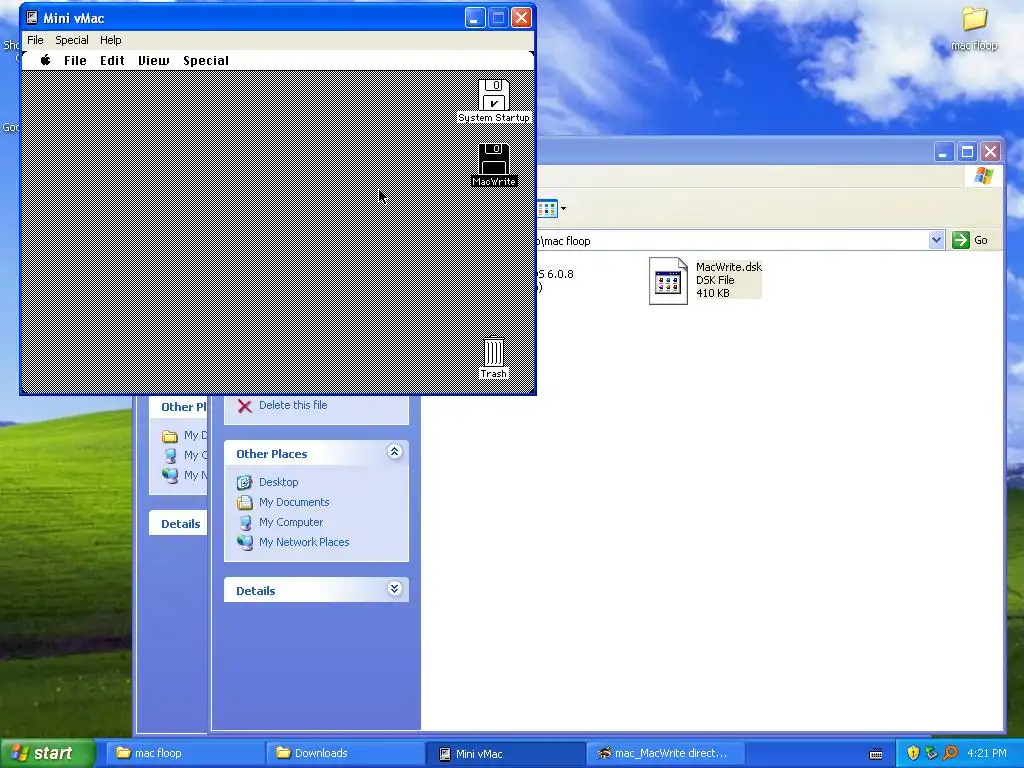Expand the address bar dropdown arrow
Image resolution: width=1024 pixels, height=768 pixels.
[936, 240]
